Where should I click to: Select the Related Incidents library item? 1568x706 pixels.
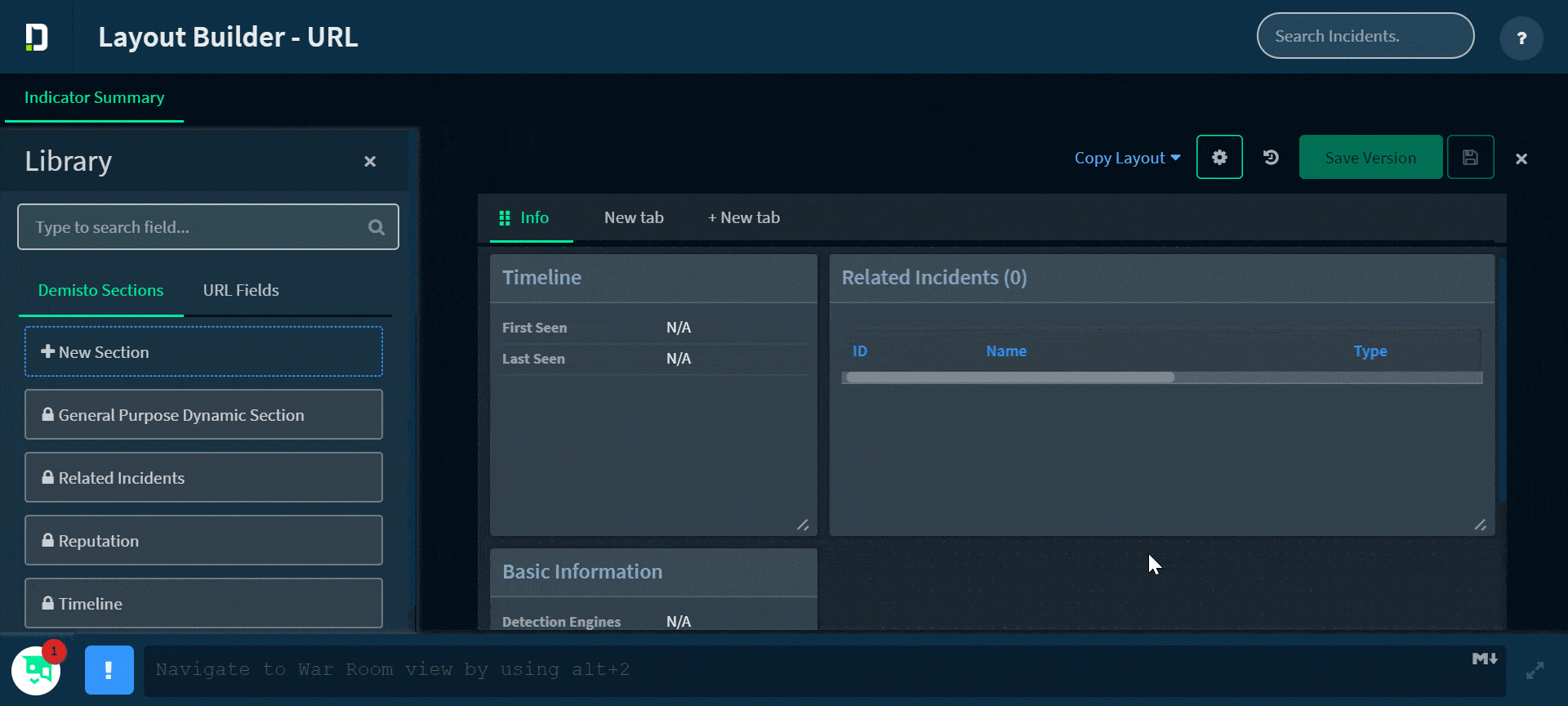tap(203, 477)
